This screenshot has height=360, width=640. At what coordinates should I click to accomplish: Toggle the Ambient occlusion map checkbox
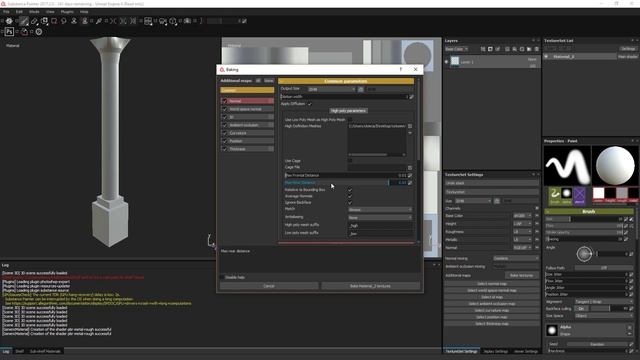tap(224, 125)
